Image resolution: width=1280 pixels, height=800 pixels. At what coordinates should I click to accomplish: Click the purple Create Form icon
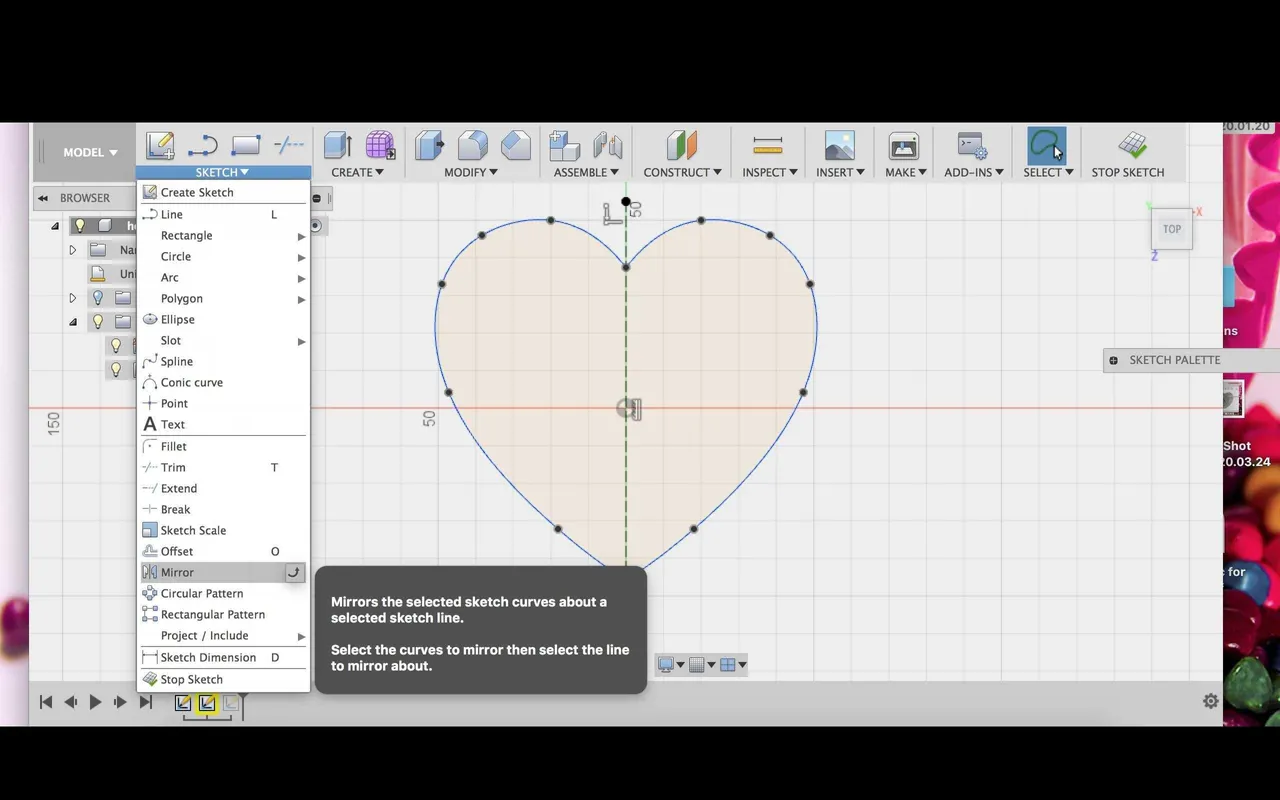[380, 146]
